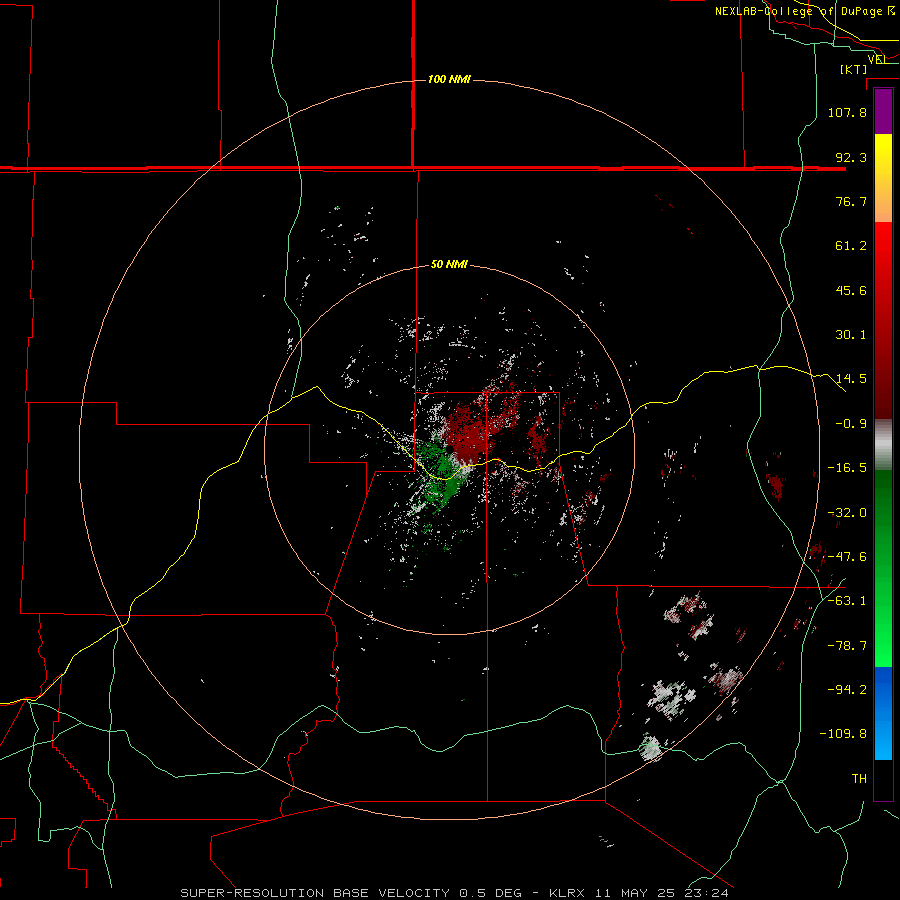Select the -78.7 scale value
This screenshot has height=900, width=900.
(847, 646)
